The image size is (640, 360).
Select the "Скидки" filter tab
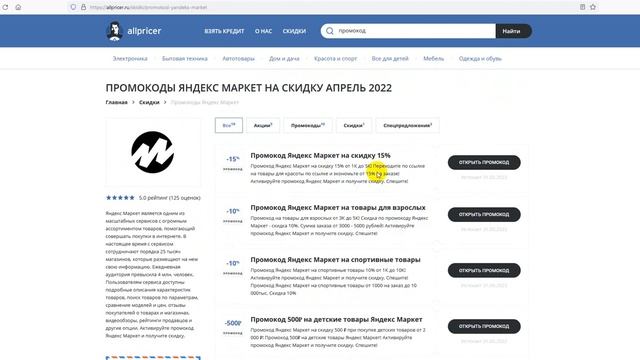coord(354,125)
